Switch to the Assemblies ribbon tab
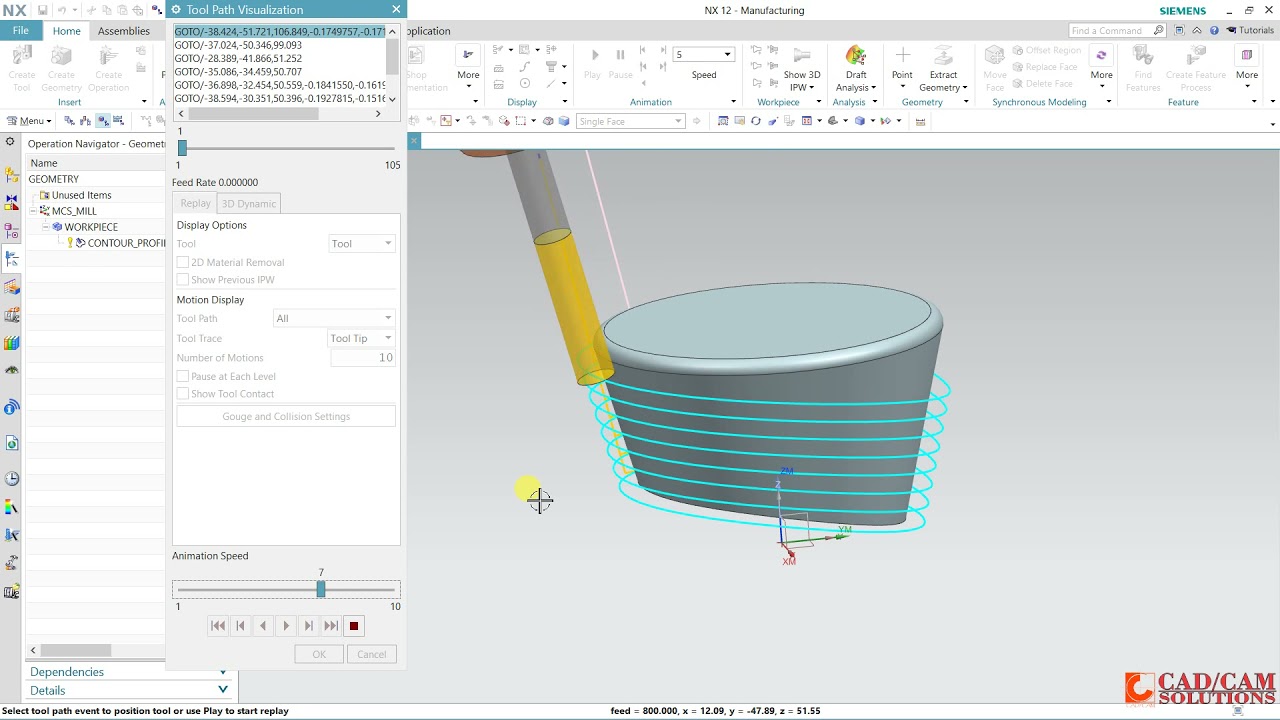This screenshot has height=720, width=1280. click(124, 31)
